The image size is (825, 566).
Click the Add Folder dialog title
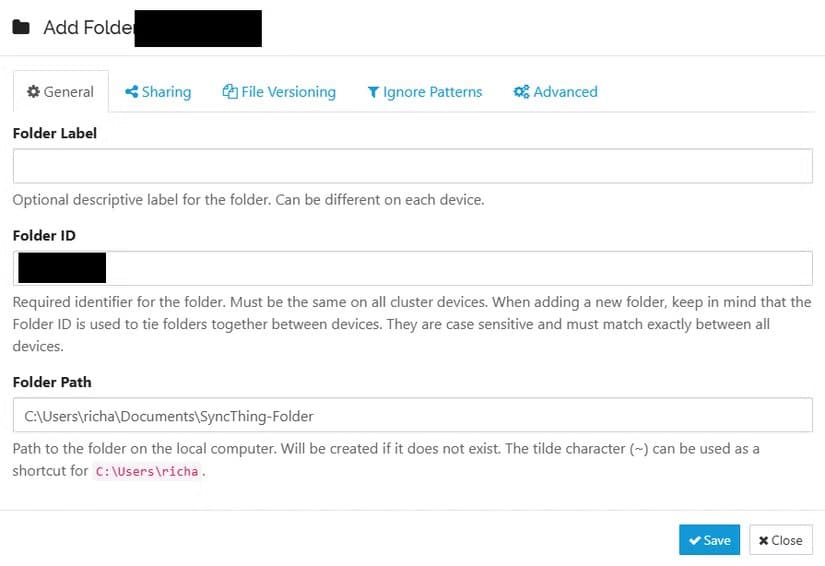[88, 27]
